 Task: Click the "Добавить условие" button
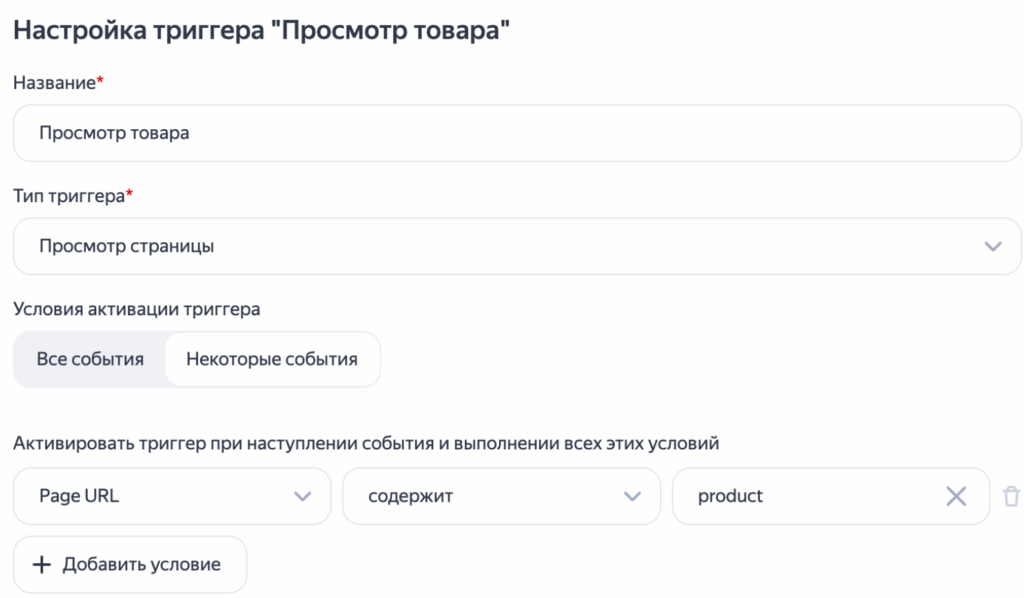pos(129,564)
